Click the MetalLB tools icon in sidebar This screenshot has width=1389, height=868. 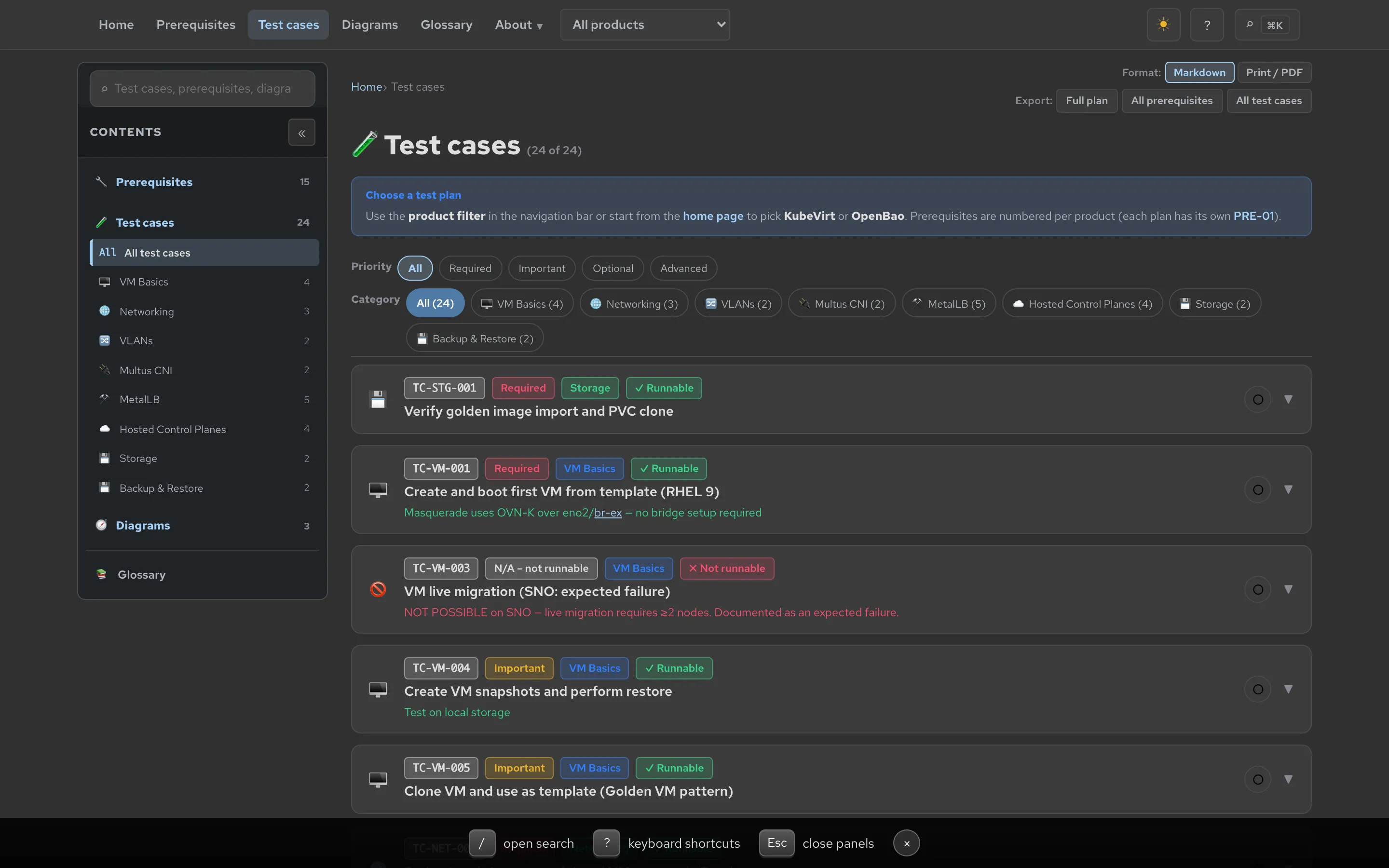click(x=105, y=399)
